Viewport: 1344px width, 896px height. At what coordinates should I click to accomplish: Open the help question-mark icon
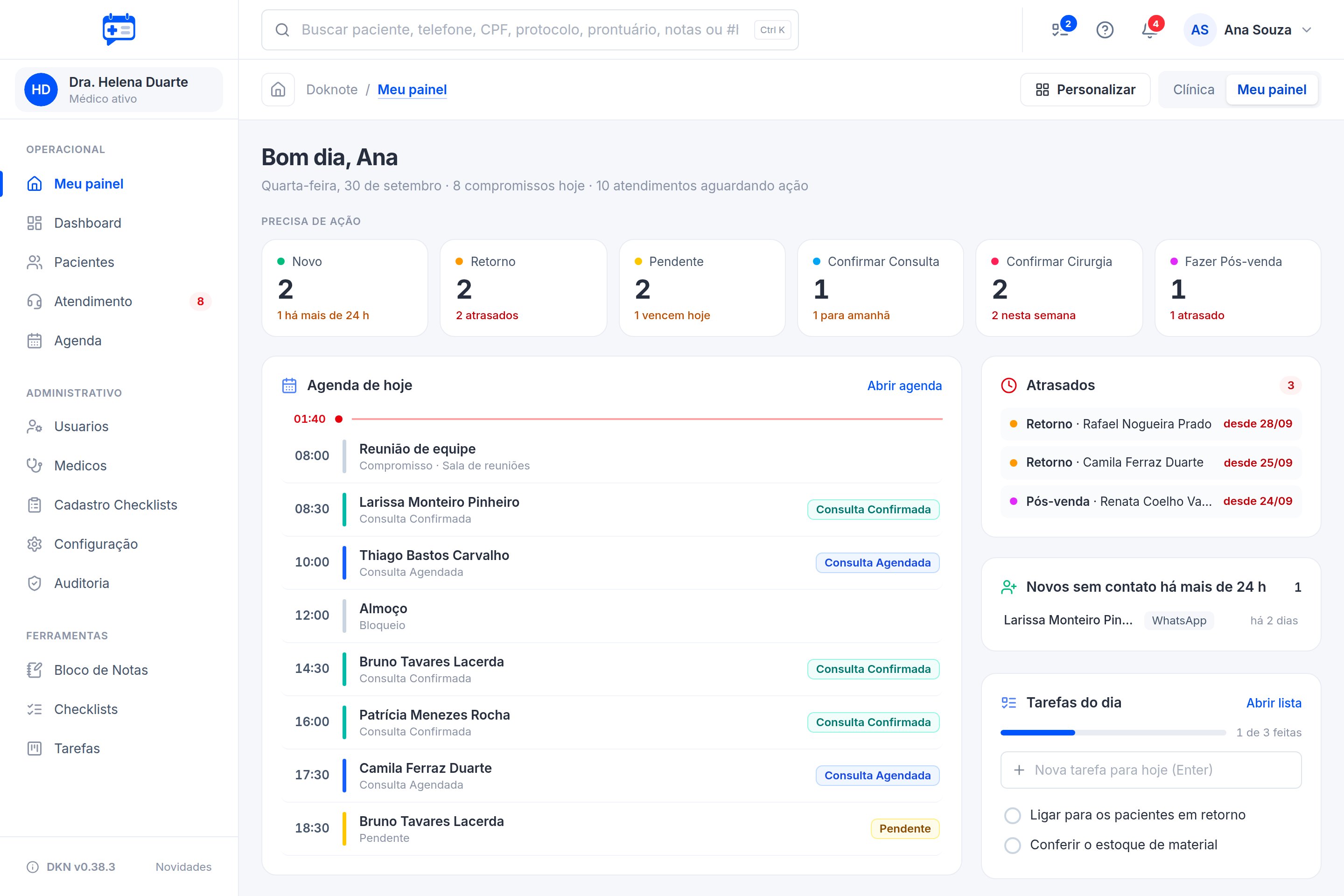click(x=1105, y=30)
